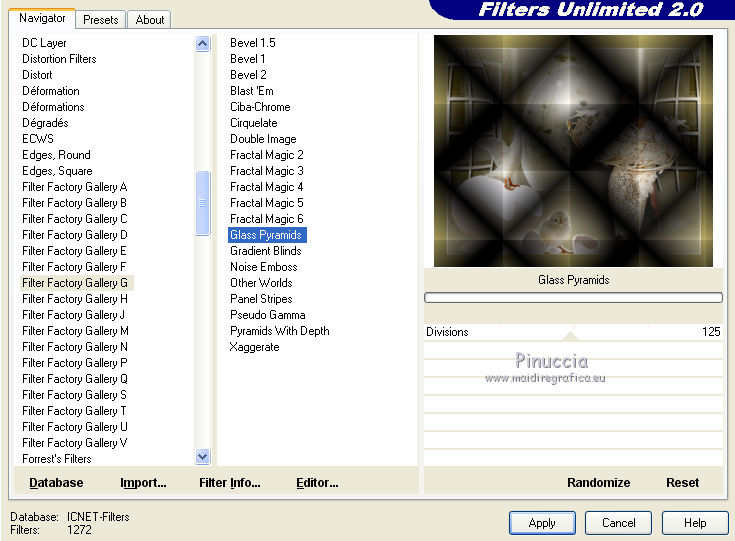This screenshot has height=541, width=735.
Task: Choose the Fractal Magic 5 filter
Action: pyautogui.click(x=267, y=203)
